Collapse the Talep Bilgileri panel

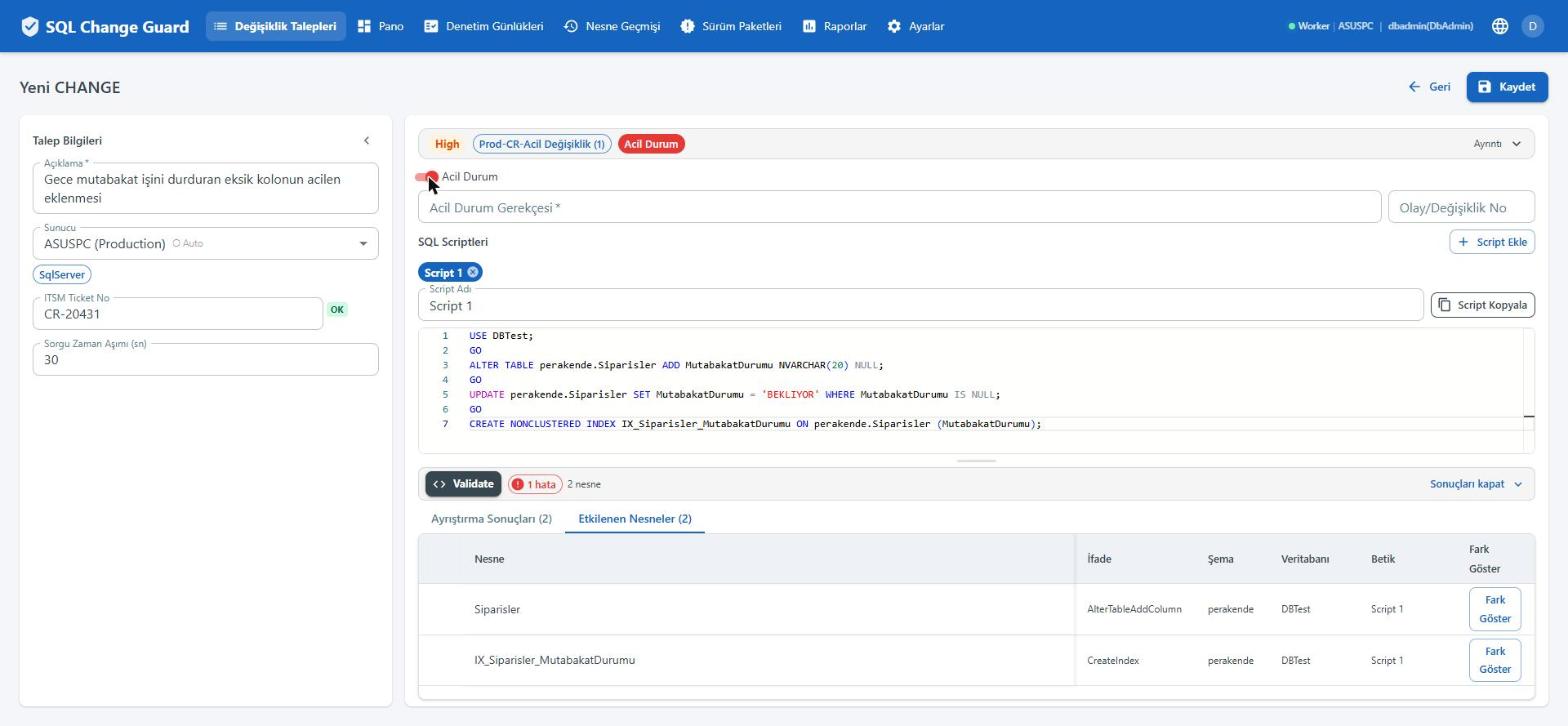366,141
